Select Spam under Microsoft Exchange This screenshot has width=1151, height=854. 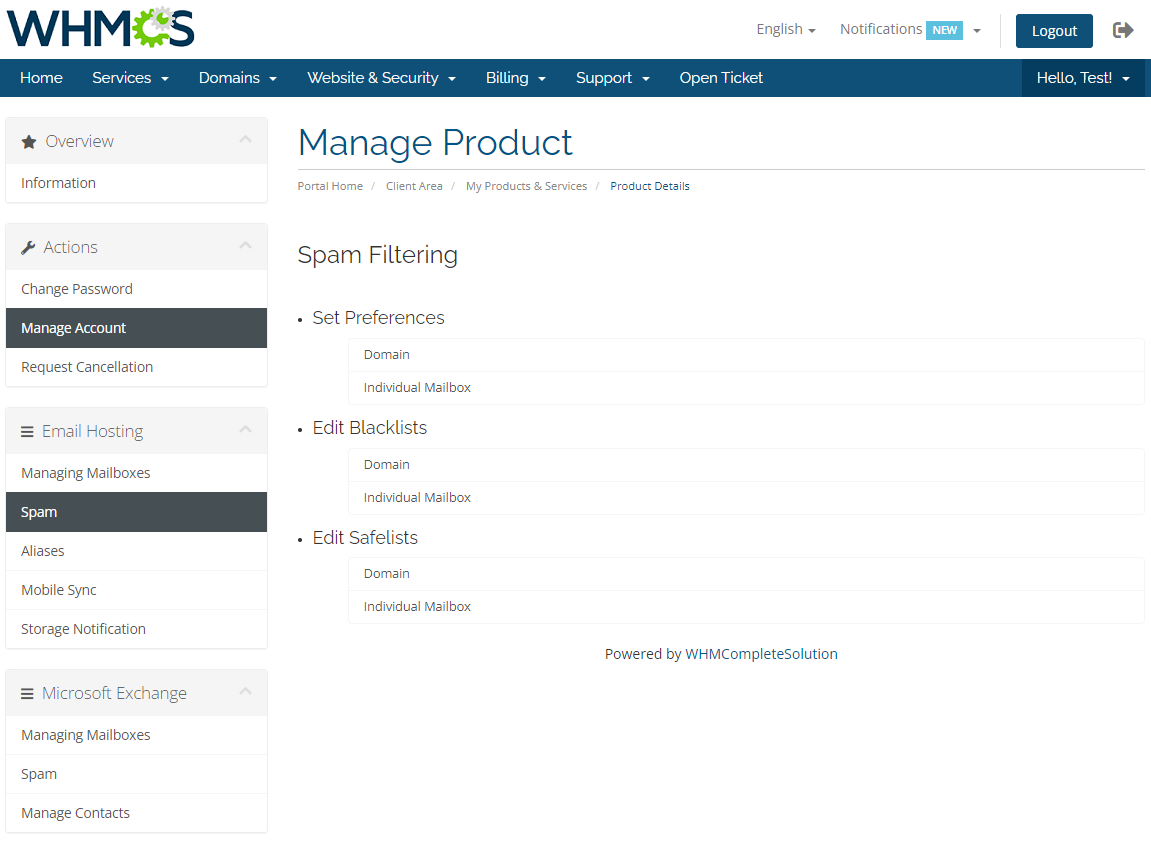[137, 774]
